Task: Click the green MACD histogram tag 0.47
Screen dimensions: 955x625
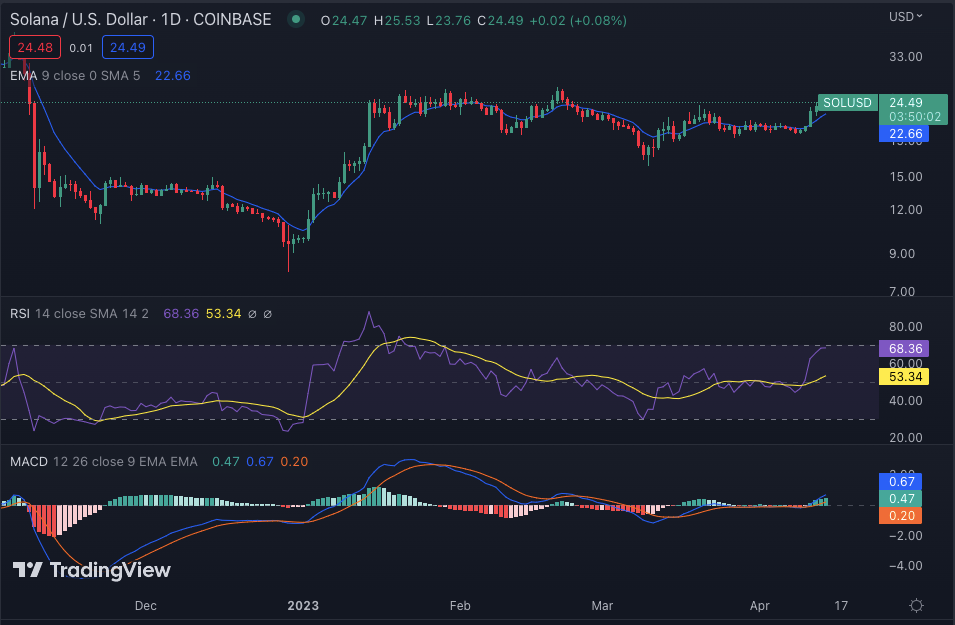Action: pyautogui.click(x=901, y=498)
